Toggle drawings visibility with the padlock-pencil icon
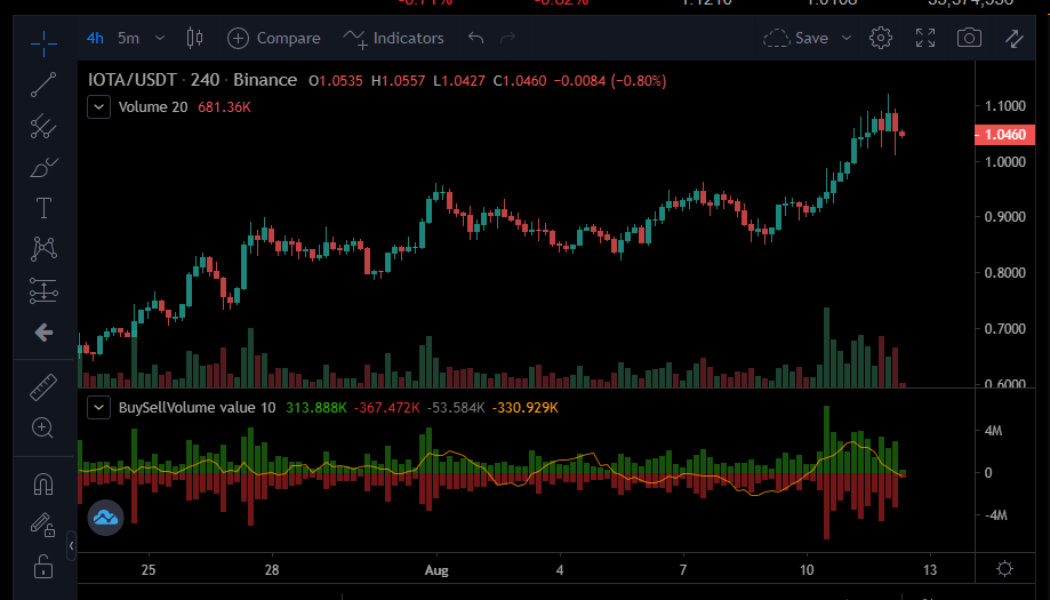Viewport: 1050px width, 600px height. click(x=43, y=521)
